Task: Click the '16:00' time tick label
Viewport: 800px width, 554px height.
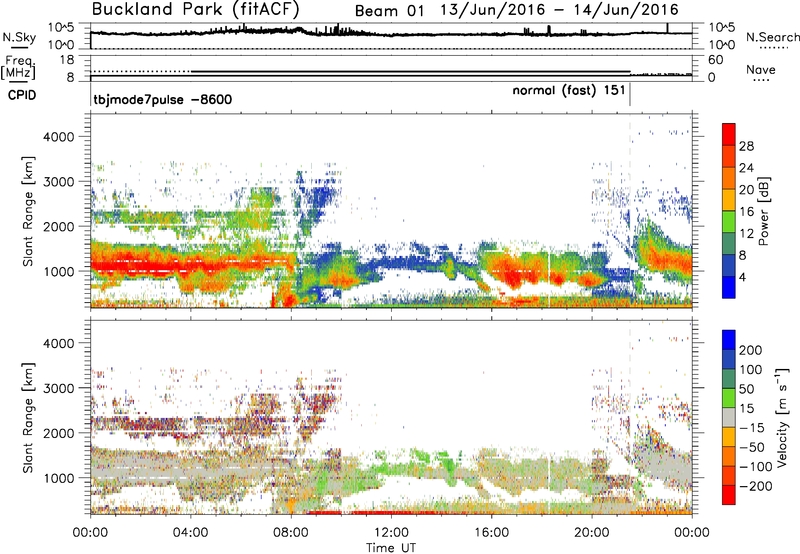Action: [x=492, y=533]
